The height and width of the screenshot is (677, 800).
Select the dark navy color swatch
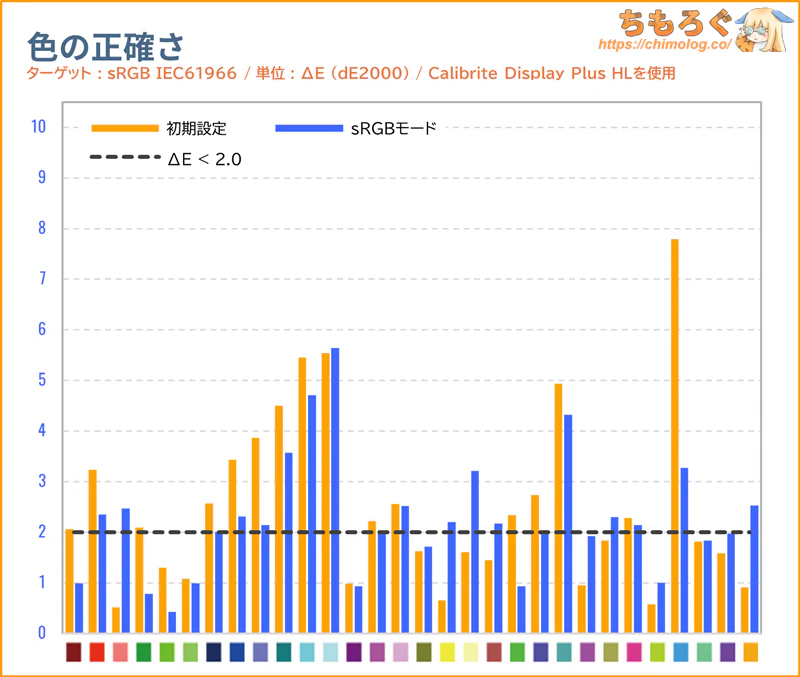point(213,652)
